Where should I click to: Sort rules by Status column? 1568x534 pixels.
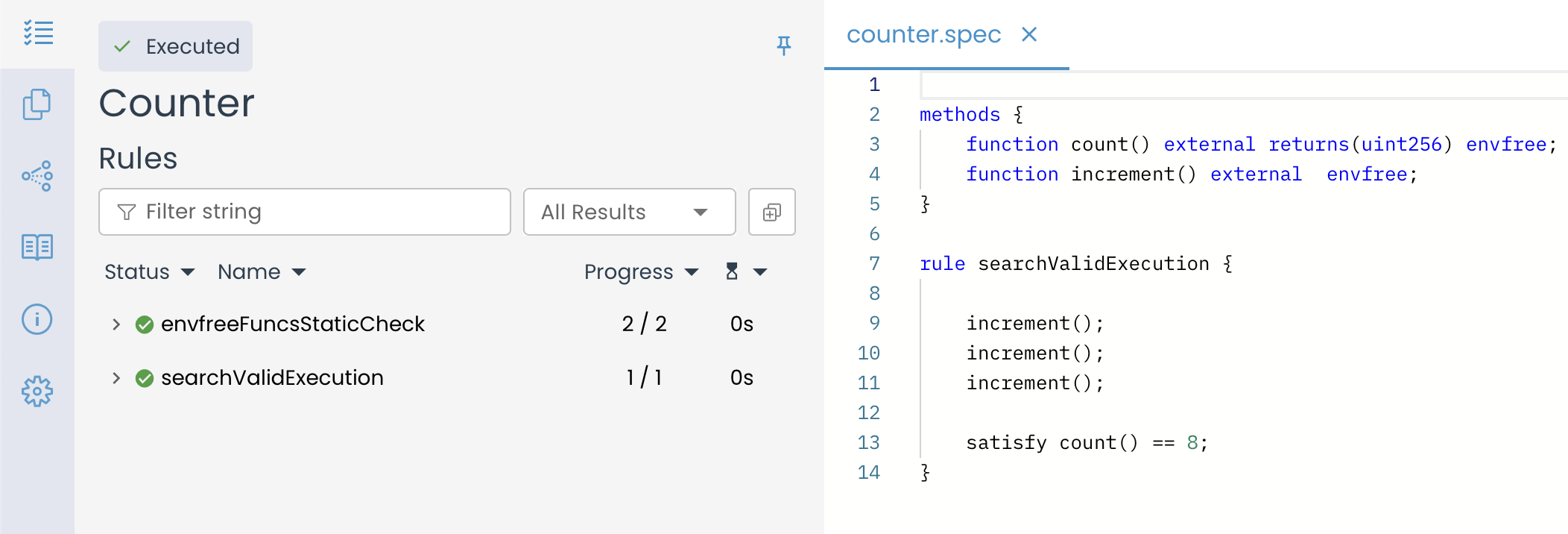point(149,272)
